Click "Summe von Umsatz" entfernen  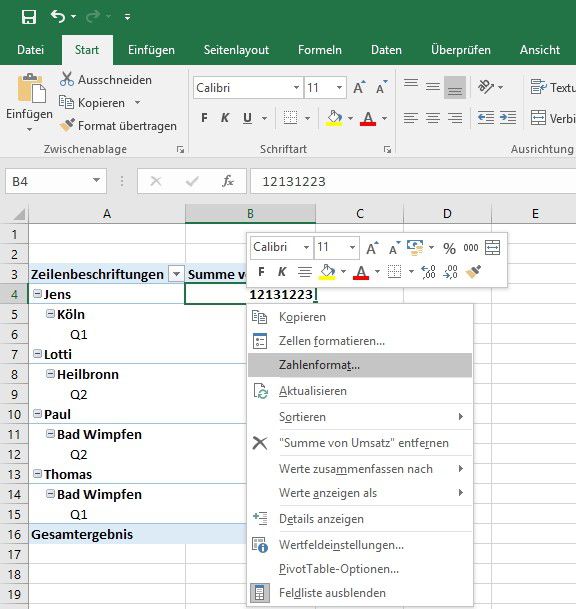360,443
